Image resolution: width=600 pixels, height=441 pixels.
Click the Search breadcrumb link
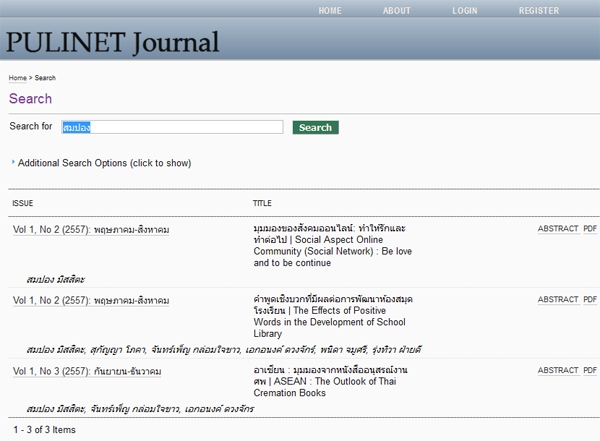[45, 78]
